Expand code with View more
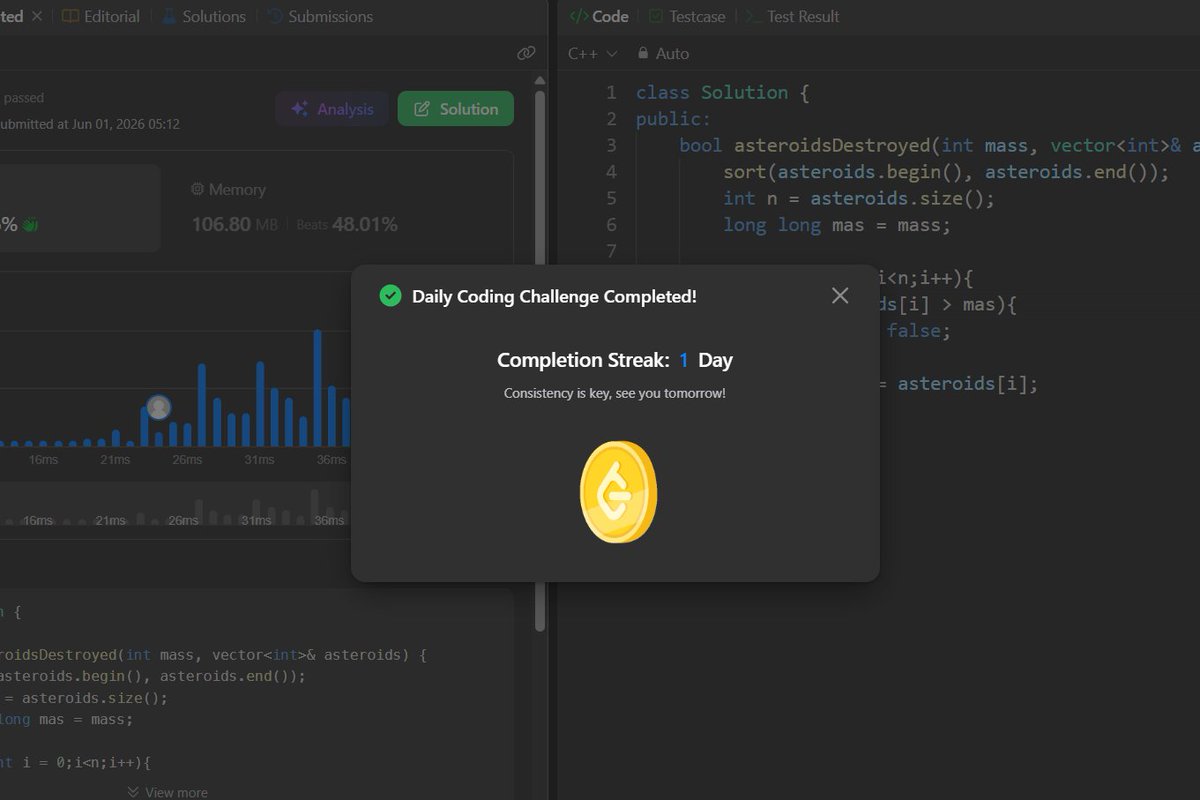 (x=167, y=792)
